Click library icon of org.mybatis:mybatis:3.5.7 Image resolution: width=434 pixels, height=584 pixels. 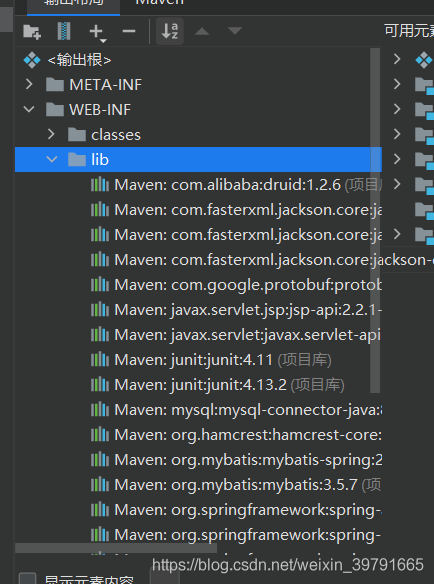point(100,485)
